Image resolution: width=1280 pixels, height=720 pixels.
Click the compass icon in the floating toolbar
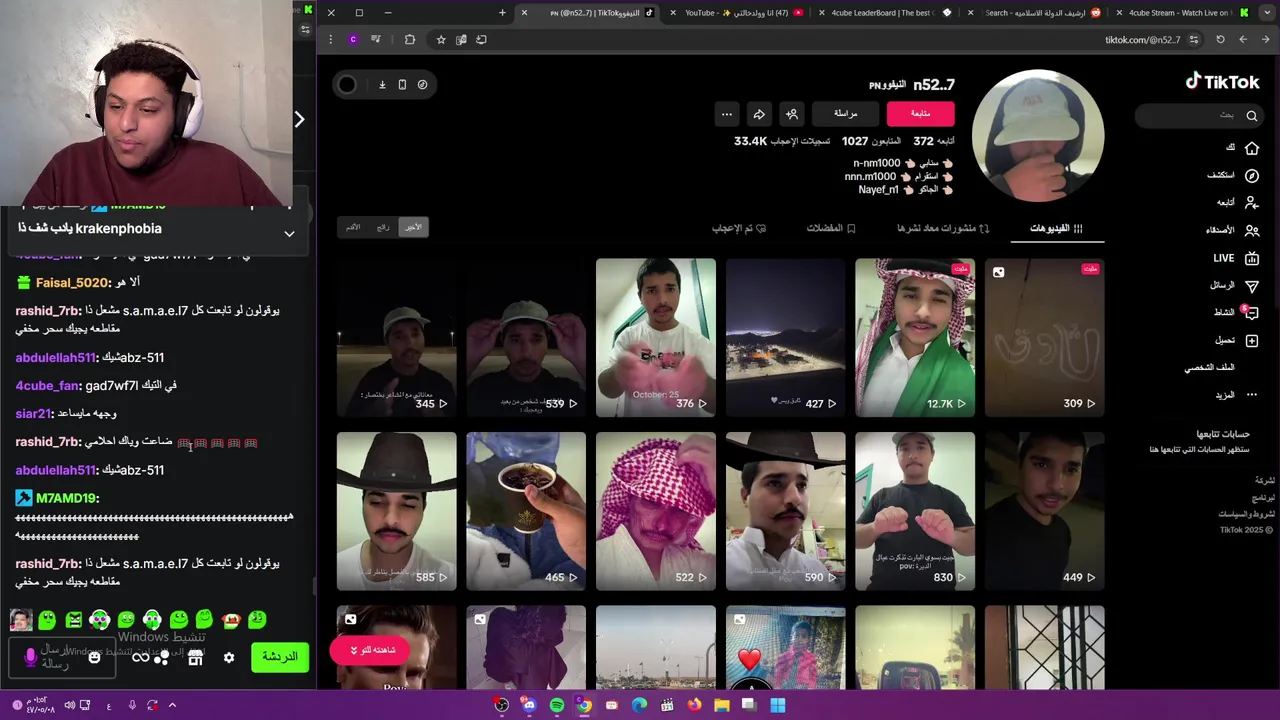point(422,85)
